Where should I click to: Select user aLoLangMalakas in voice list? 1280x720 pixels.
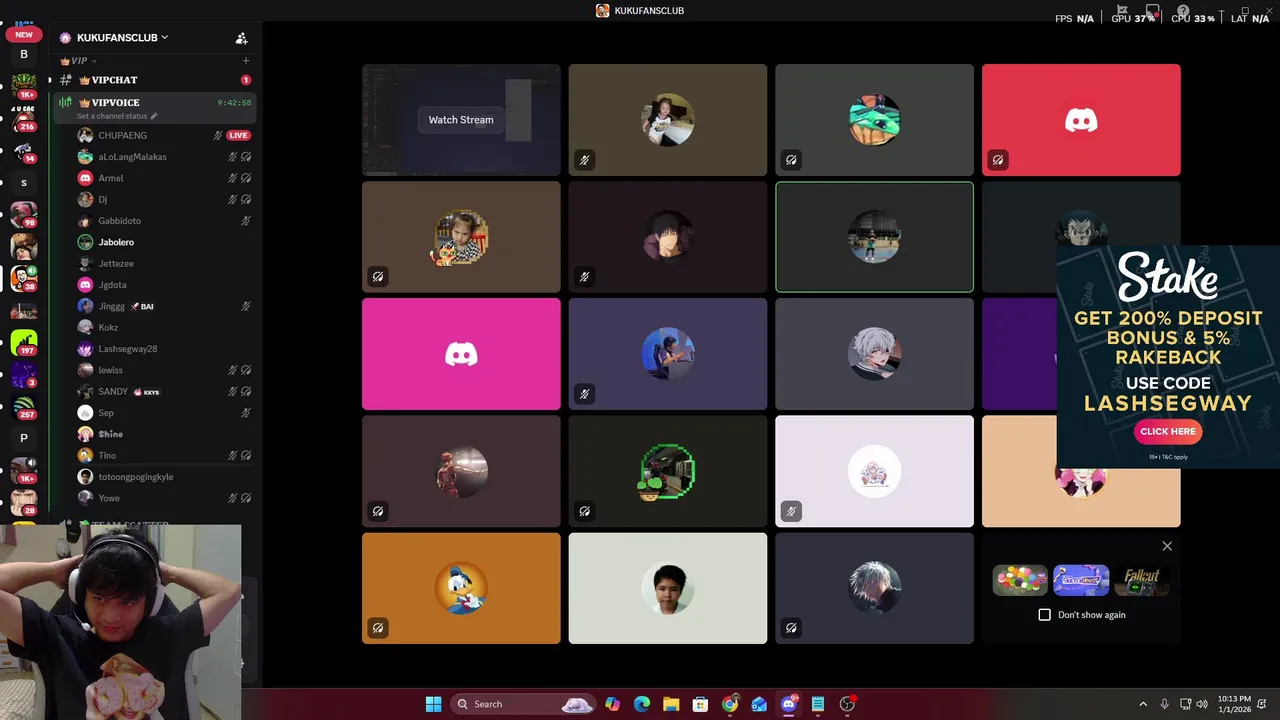pyautogui.click(x=164, y=157)
